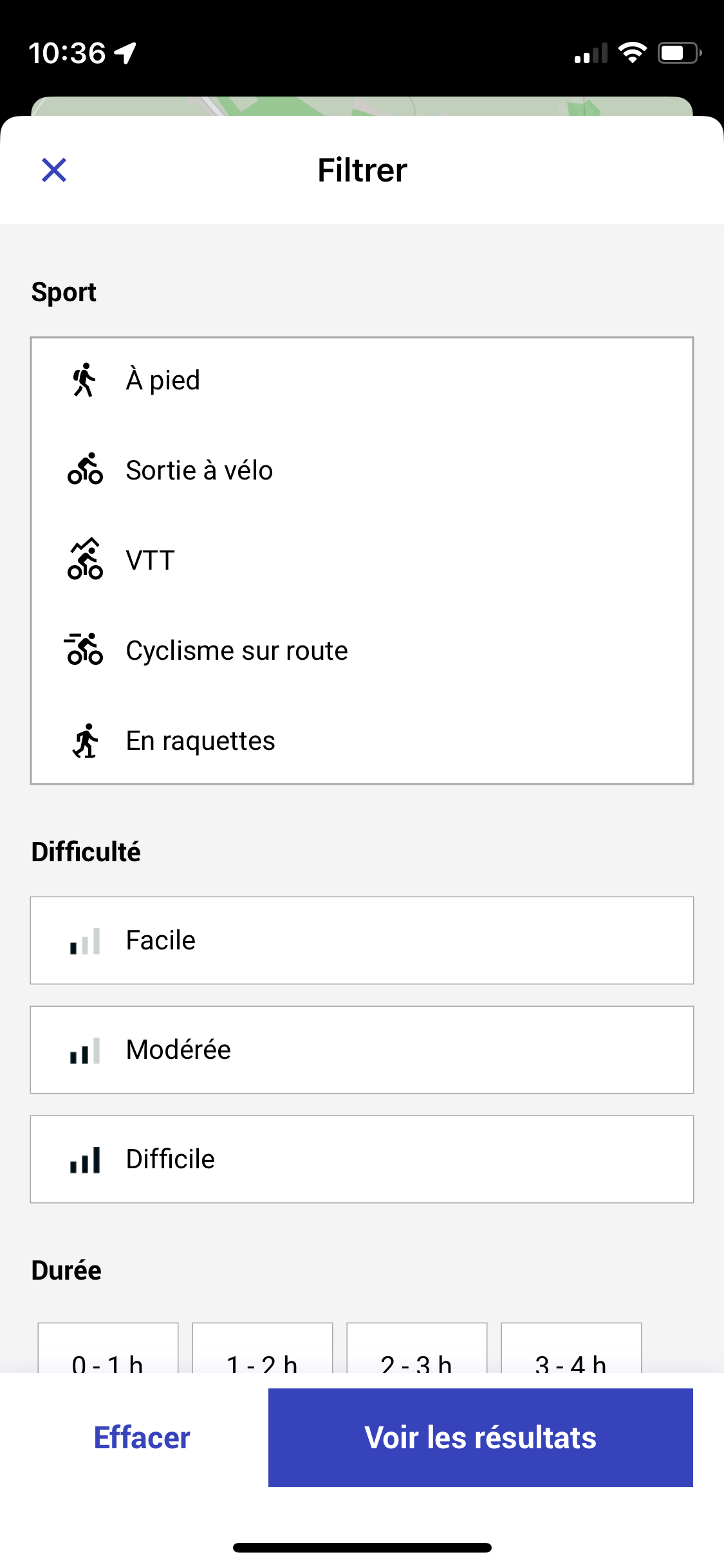
Task: Tap the Difficile difficulty bars icon
Action: tap(85, 1160)
